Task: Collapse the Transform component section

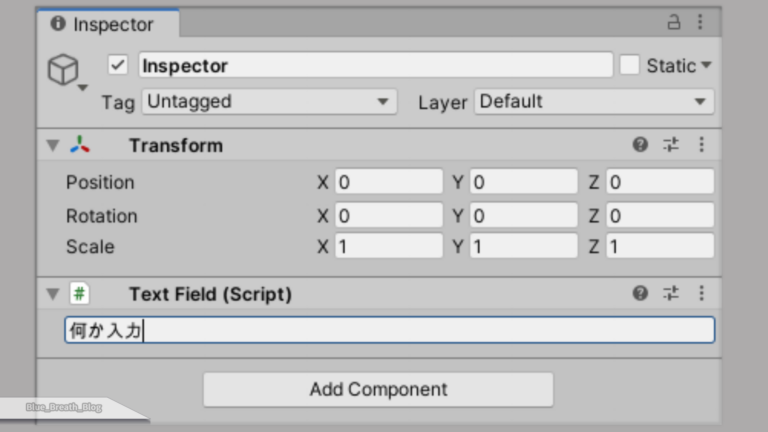Action: (52, 146)
